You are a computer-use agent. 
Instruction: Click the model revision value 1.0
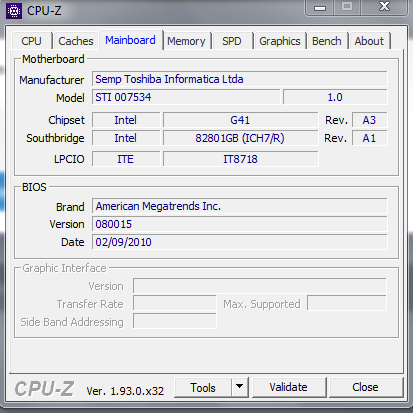[335, 97]
